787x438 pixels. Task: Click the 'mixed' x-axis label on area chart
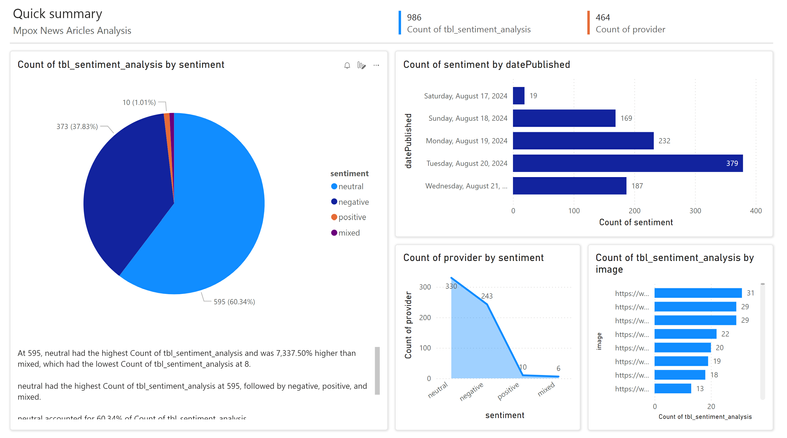pos(546,389)
